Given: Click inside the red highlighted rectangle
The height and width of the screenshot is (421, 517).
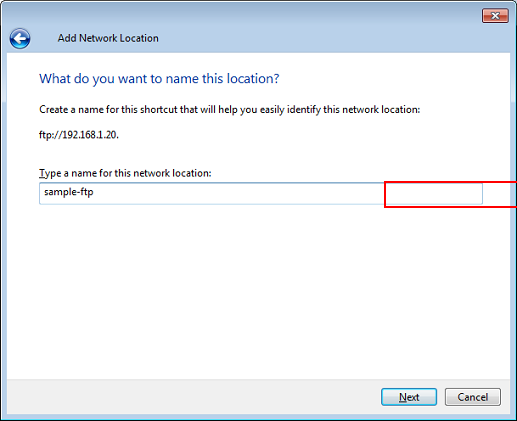Looking at the screenshot, I should 450,194.
